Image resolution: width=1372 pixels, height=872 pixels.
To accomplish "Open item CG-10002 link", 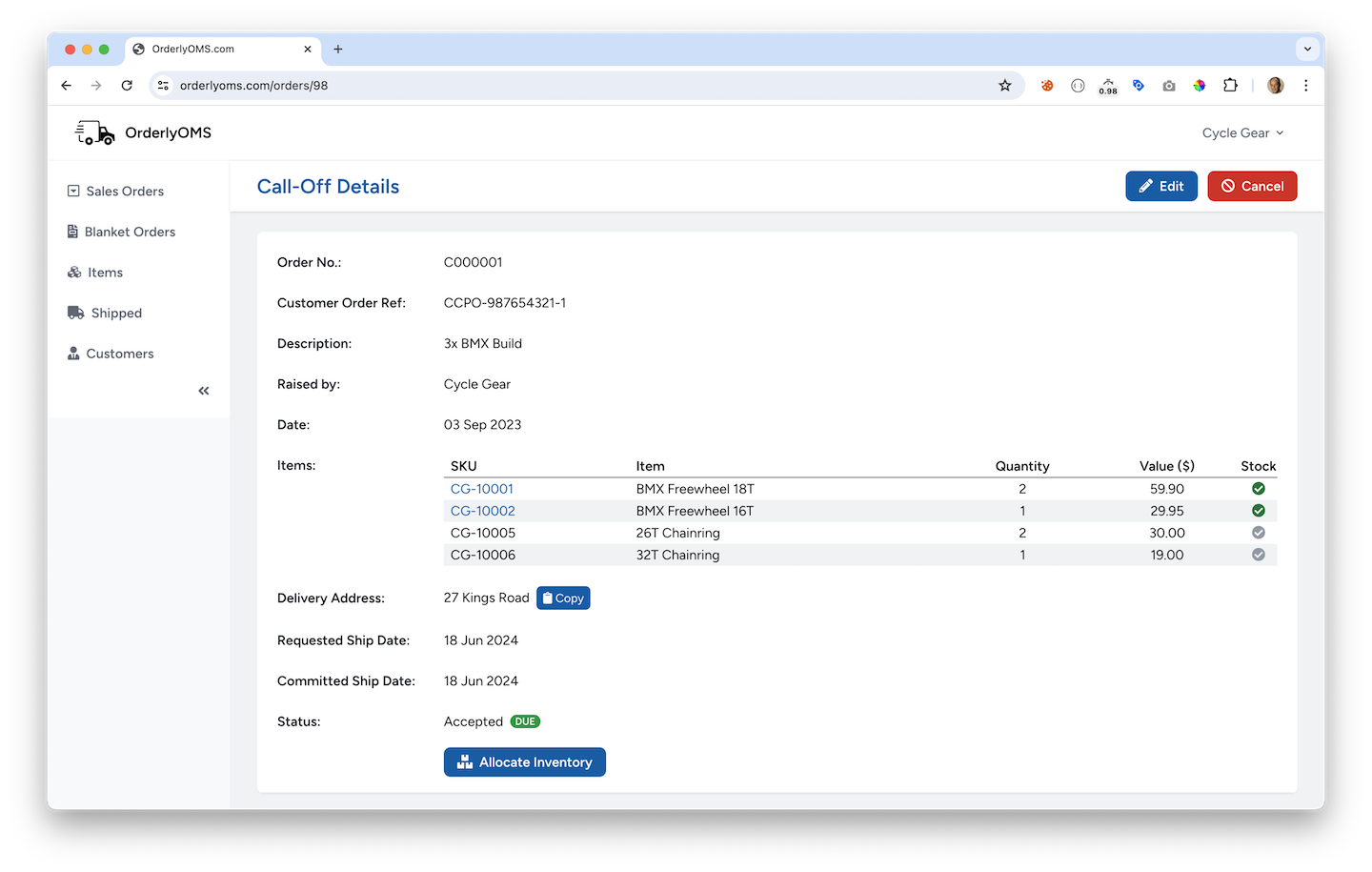I will click(x=482, y=510).
